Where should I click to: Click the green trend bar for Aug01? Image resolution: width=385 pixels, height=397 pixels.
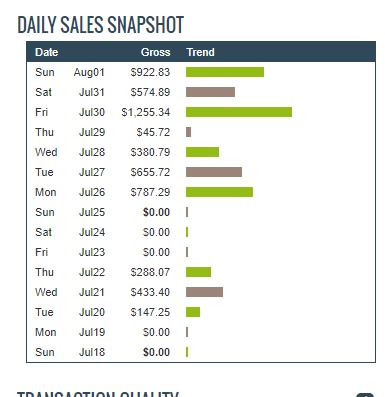pos(225,72)
